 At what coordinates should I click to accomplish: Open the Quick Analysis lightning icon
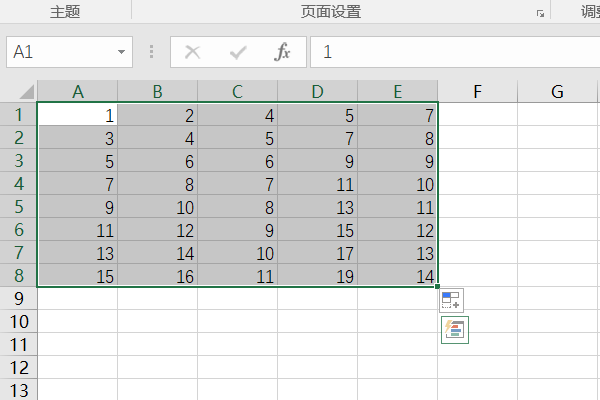455,331
